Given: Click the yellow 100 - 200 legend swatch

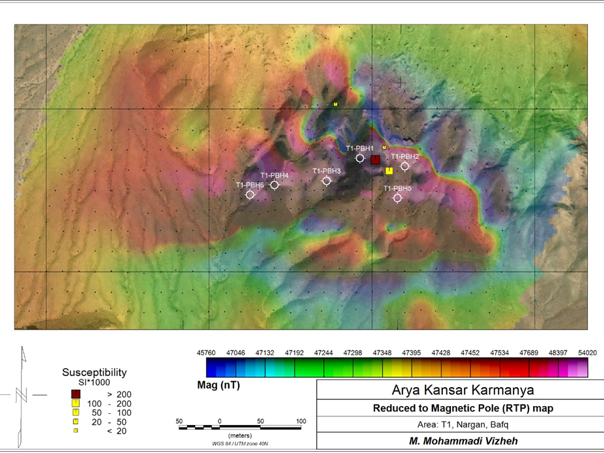Looking at the screenshot, I should (76, 403).
